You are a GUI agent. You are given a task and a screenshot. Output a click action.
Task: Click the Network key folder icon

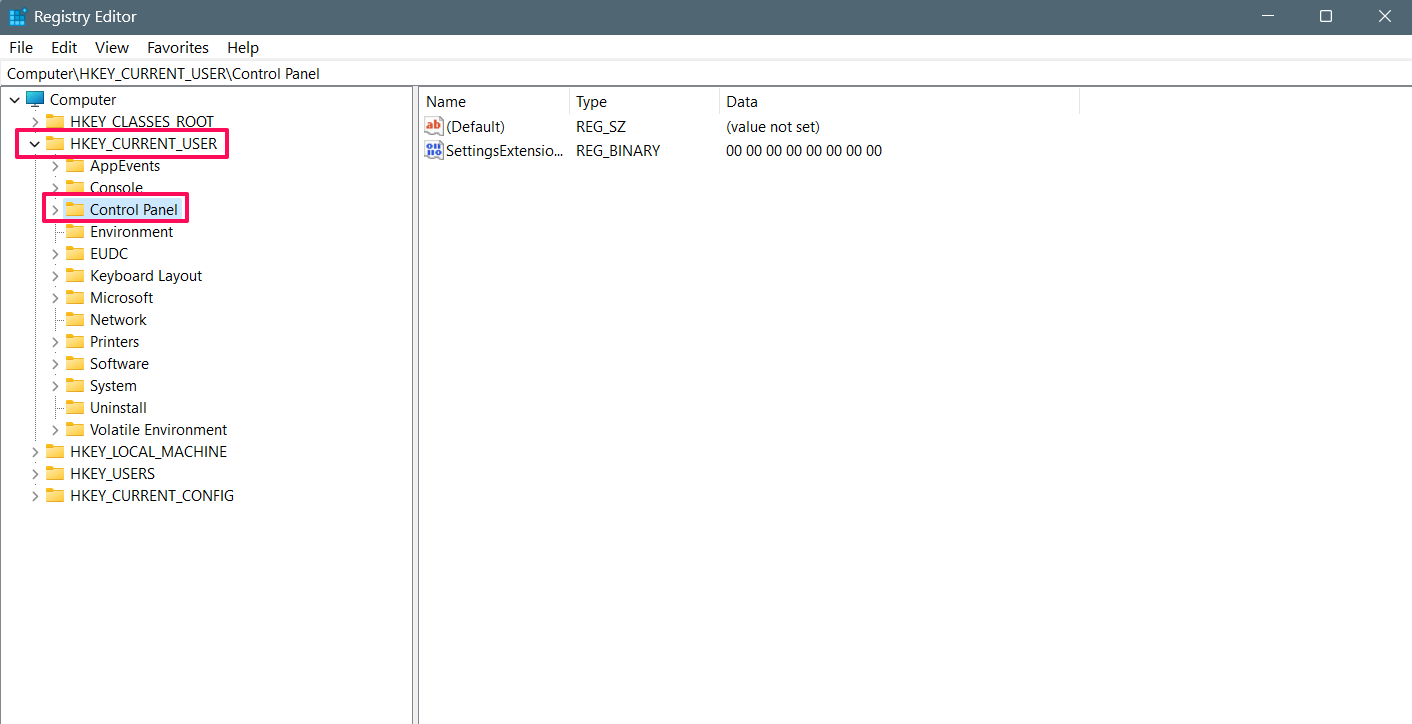pyautogui.click(x=75, y=320)
